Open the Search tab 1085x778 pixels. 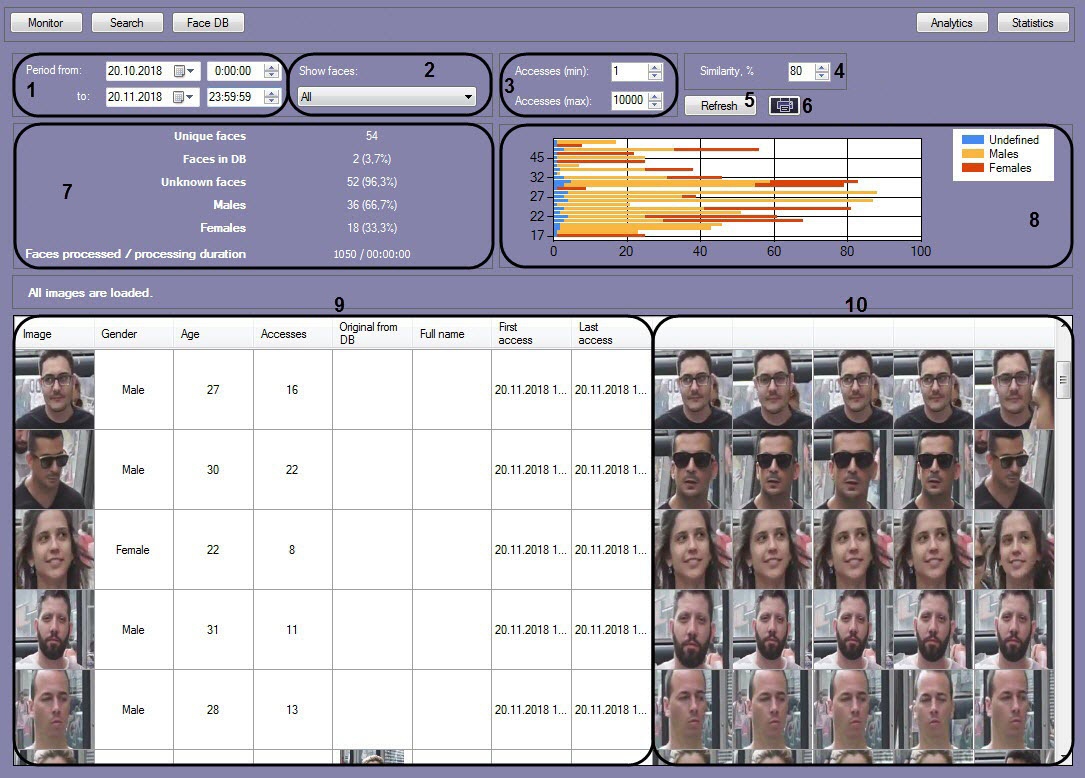pyautogui.click(x=126, y=22)
